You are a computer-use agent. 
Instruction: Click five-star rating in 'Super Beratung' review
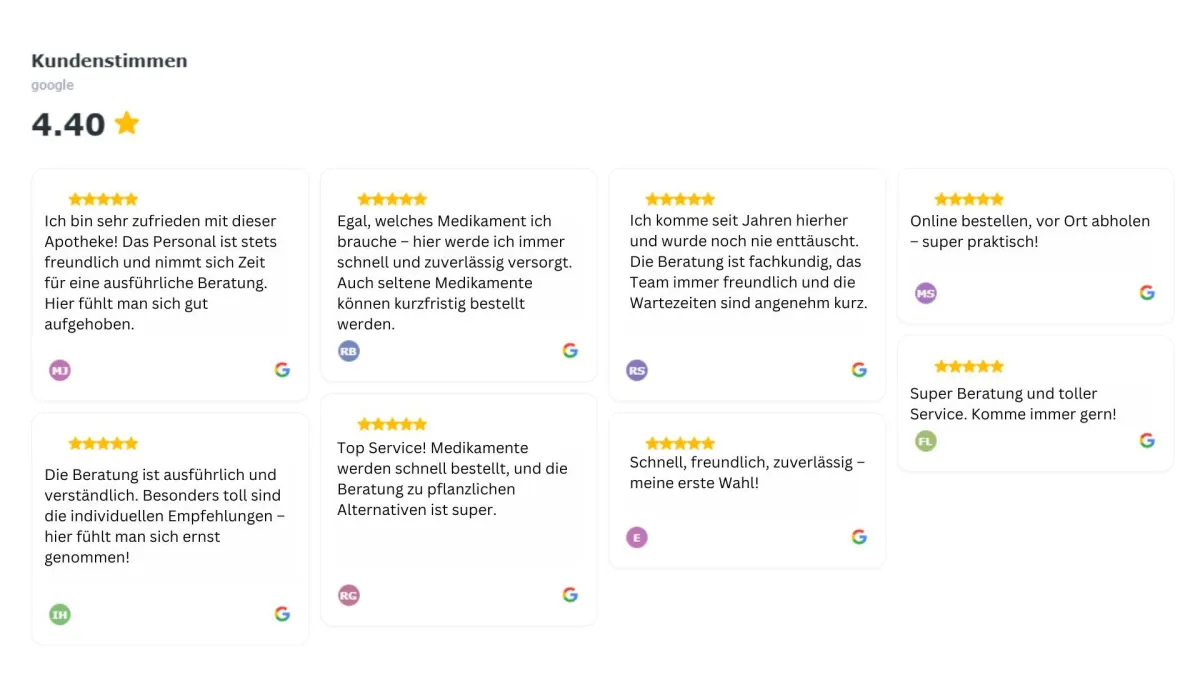(969, 366)
